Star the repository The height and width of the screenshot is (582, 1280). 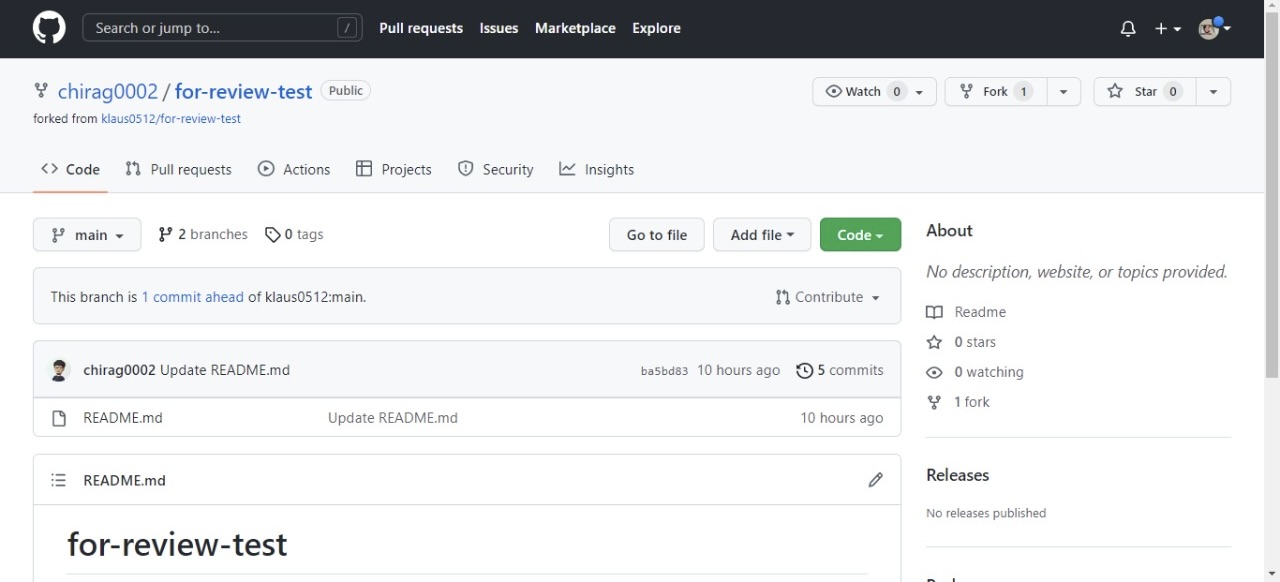[x=1145, y=91]
